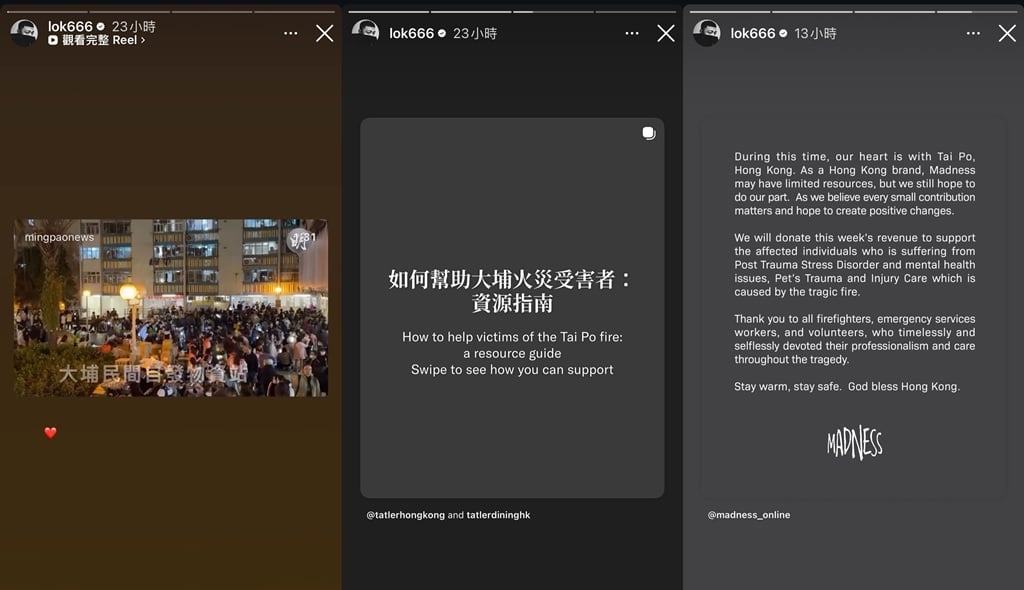
Task: Click the MADNESS logo signature on the third story
Action: point(857,443)
